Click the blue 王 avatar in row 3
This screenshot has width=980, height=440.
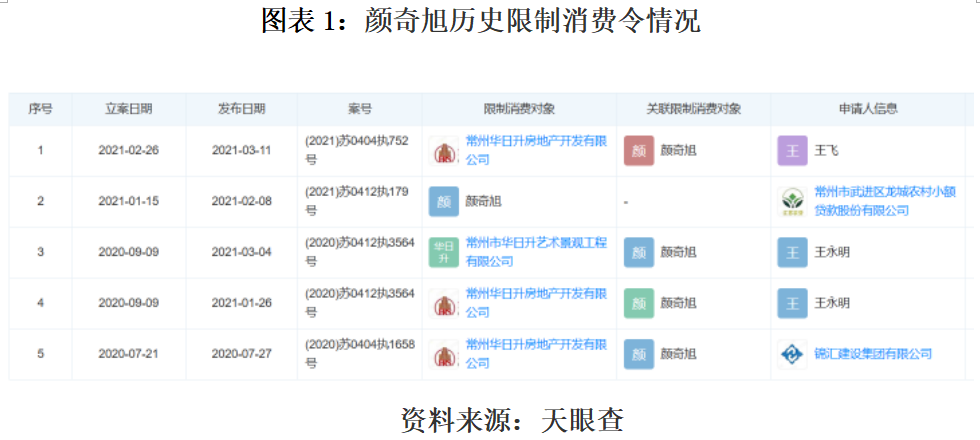click(792, 252)
